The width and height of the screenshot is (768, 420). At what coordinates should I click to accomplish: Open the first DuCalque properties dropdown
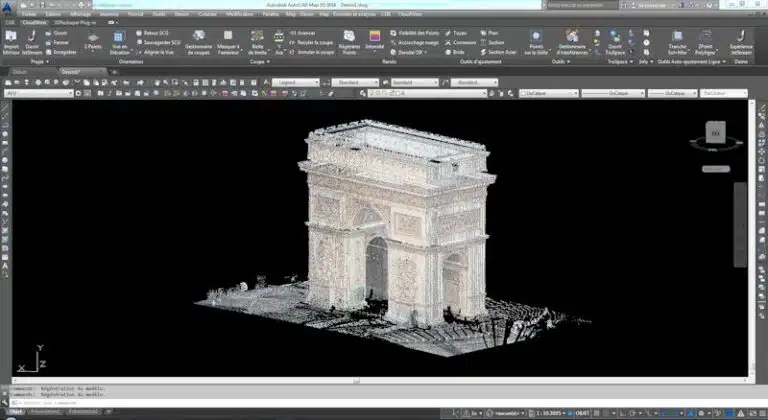(547, 93)
